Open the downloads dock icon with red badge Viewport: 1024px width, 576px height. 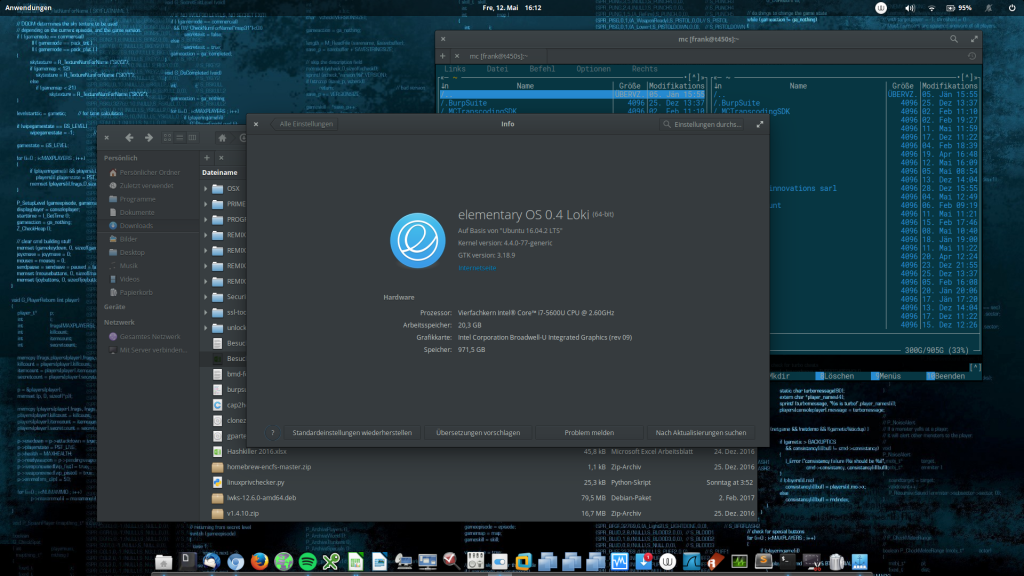(643, 561)
